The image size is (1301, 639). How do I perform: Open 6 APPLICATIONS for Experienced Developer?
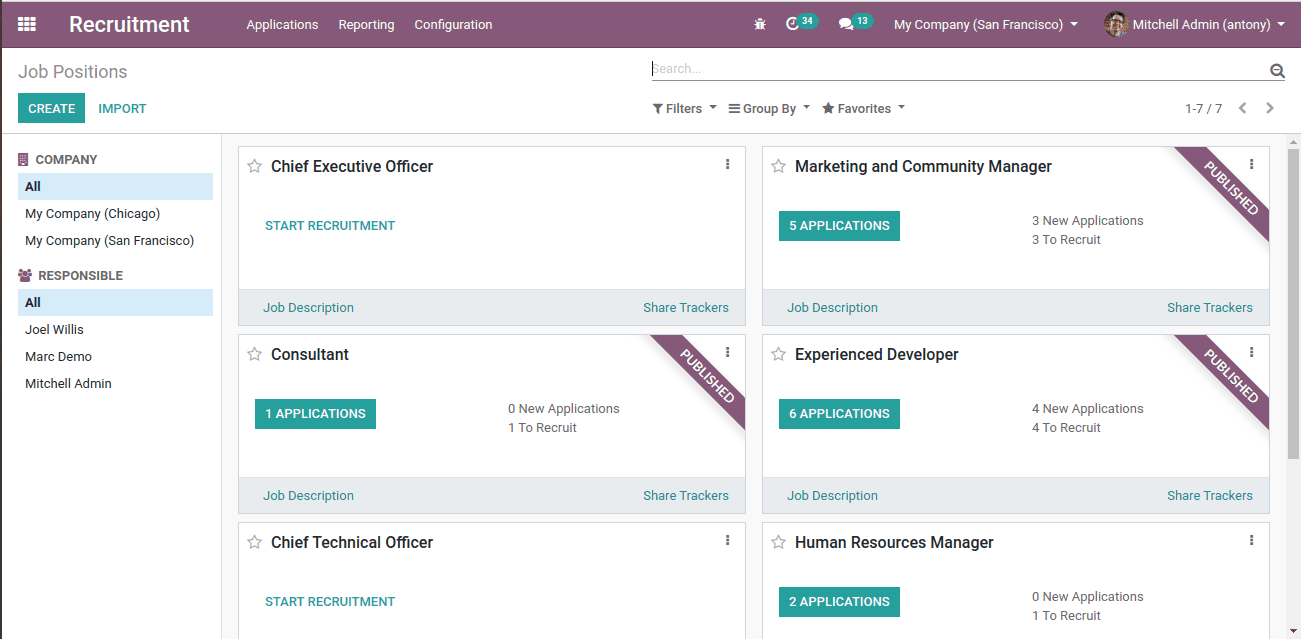(x=839, y=414)
